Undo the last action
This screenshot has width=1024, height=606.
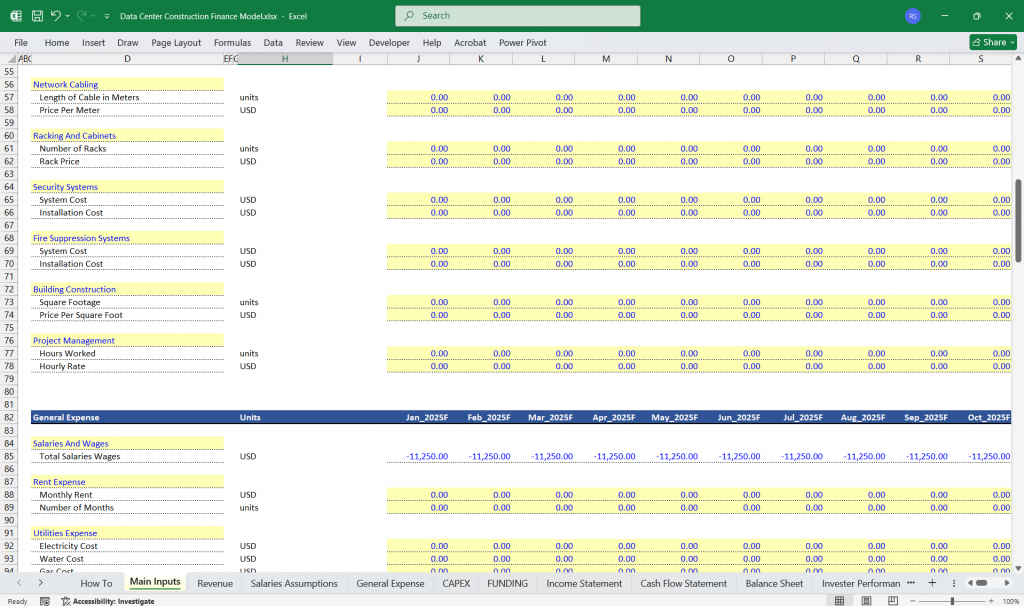[x=55, y=15]
